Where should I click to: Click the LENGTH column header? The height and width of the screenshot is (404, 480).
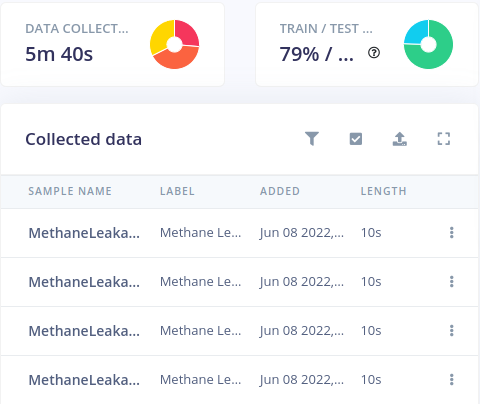pos(384,191)
